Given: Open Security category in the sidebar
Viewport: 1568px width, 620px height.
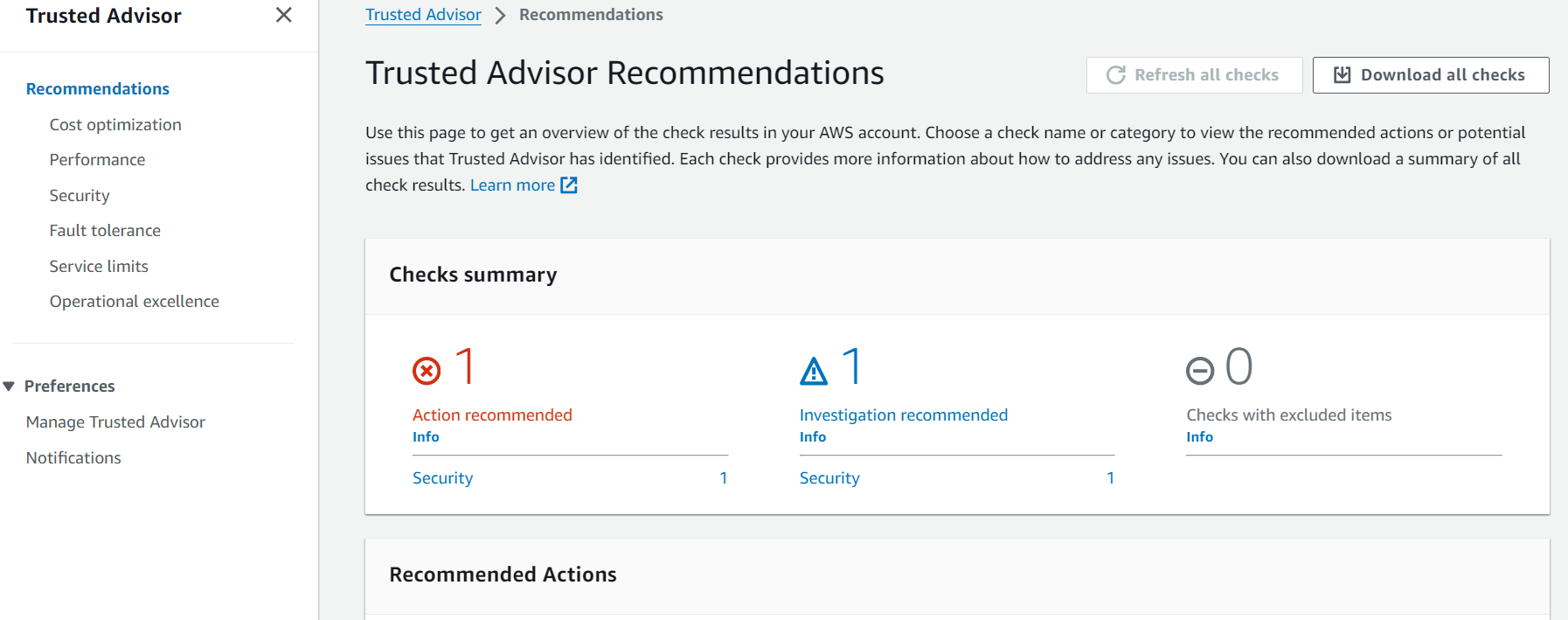Looking at the screenshot, I should click(80, 196).
